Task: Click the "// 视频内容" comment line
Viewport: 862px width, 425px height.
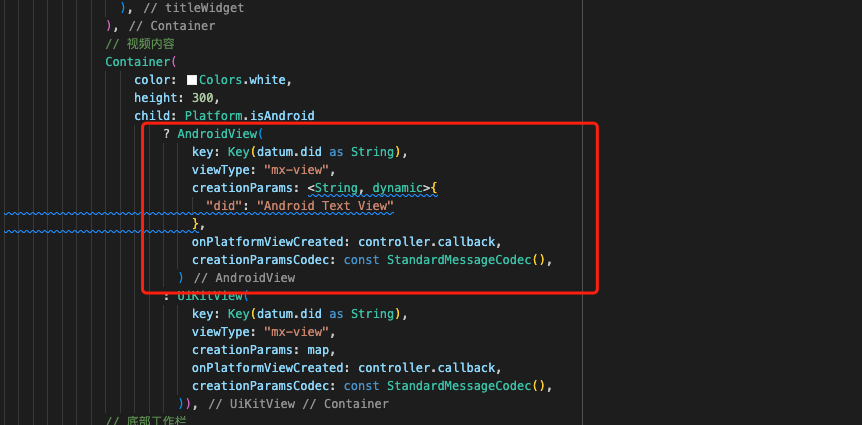Action: pyautogui.click(x=140, y=44)
